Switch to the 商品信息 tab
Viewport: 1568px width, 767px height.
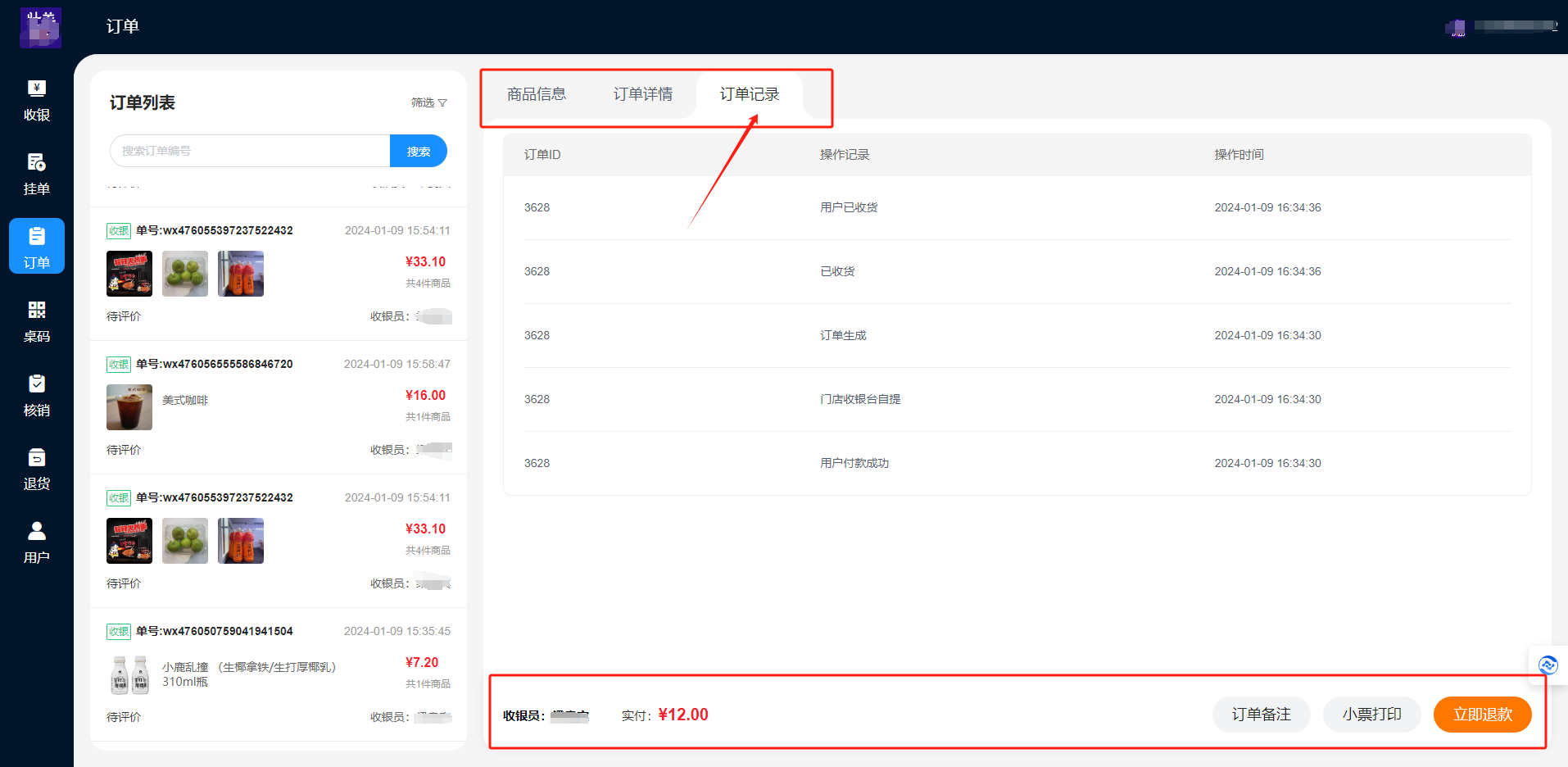point(537,94)
